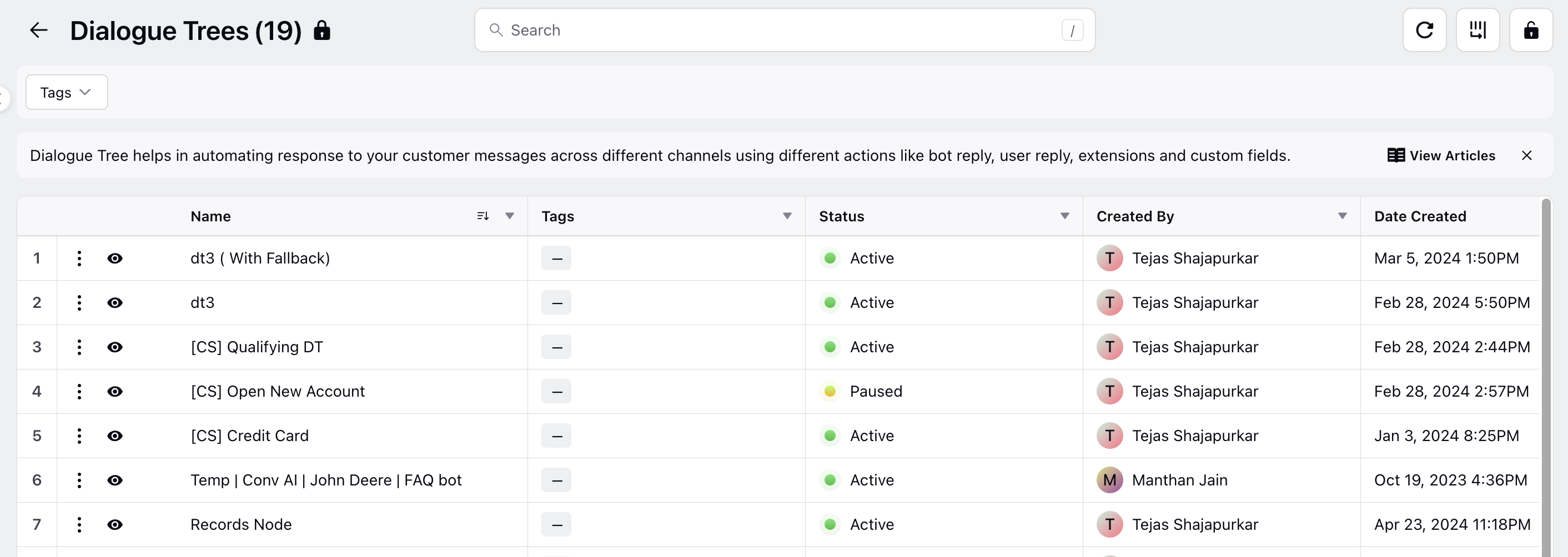Click the Name column header

coord(210,216)
